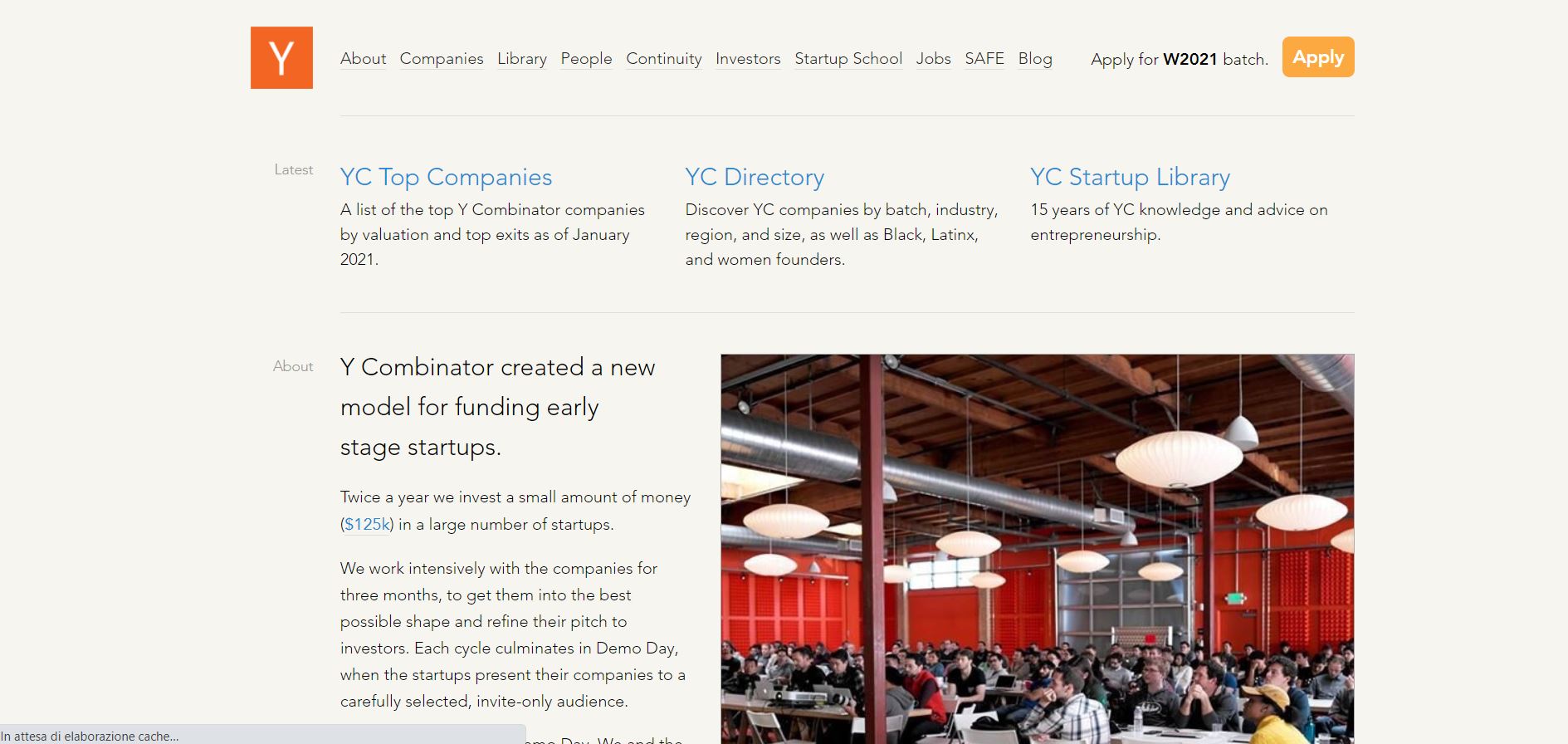Open the Blog link
This screenshot has width=1568, height=744.
click(1035, 59)
